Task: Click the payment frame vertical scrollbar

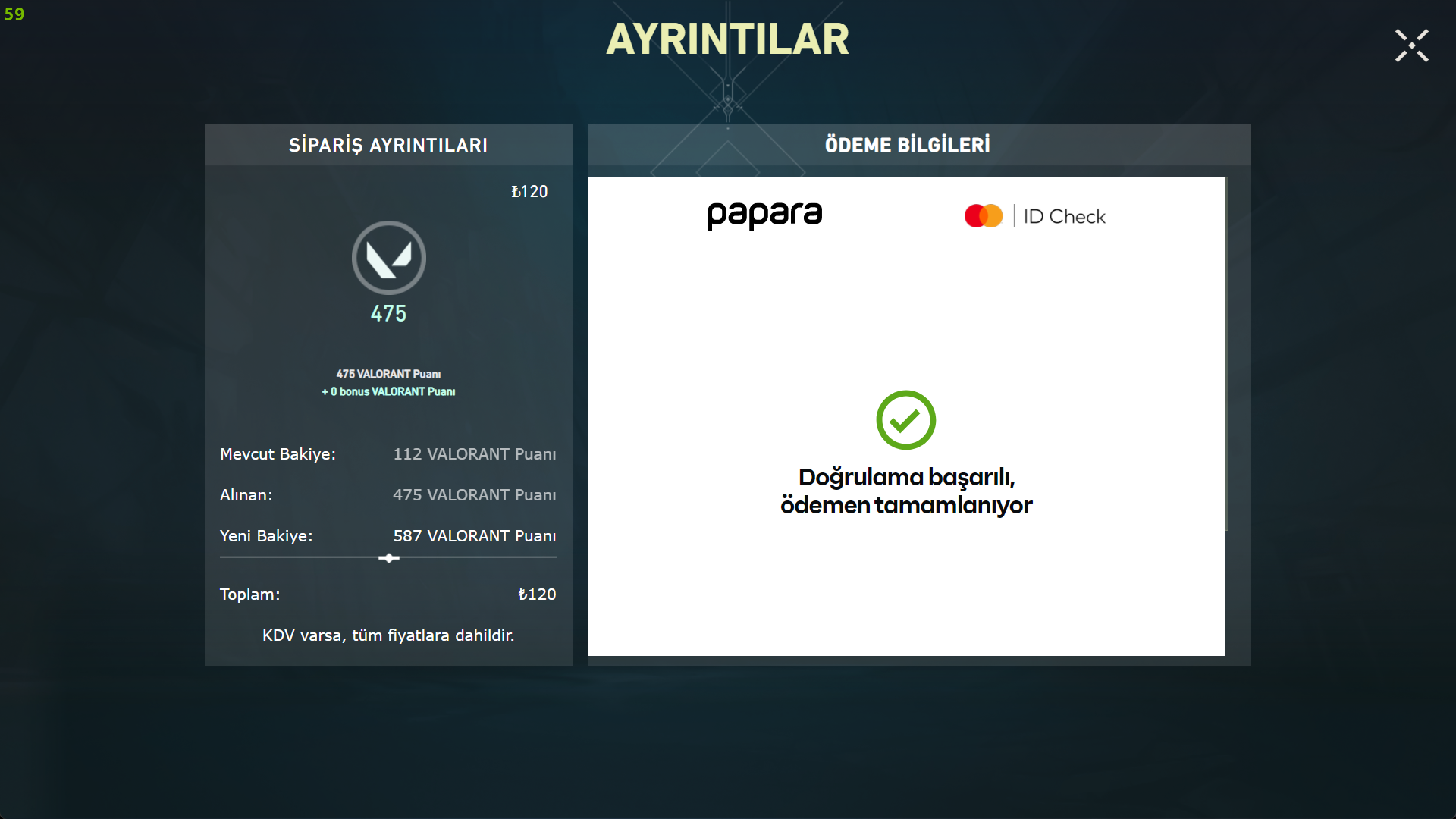Action: 1226,353
